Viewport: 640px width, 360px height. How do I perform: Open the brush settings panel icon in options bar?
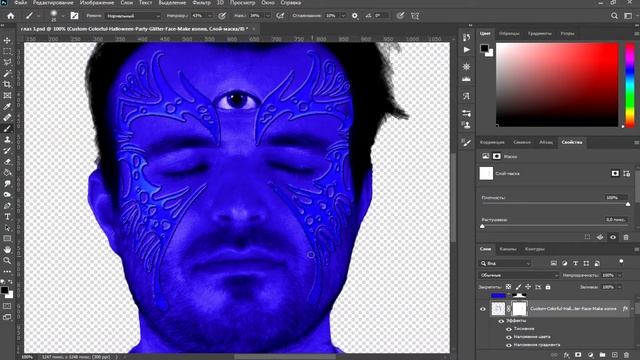[74, 16]
